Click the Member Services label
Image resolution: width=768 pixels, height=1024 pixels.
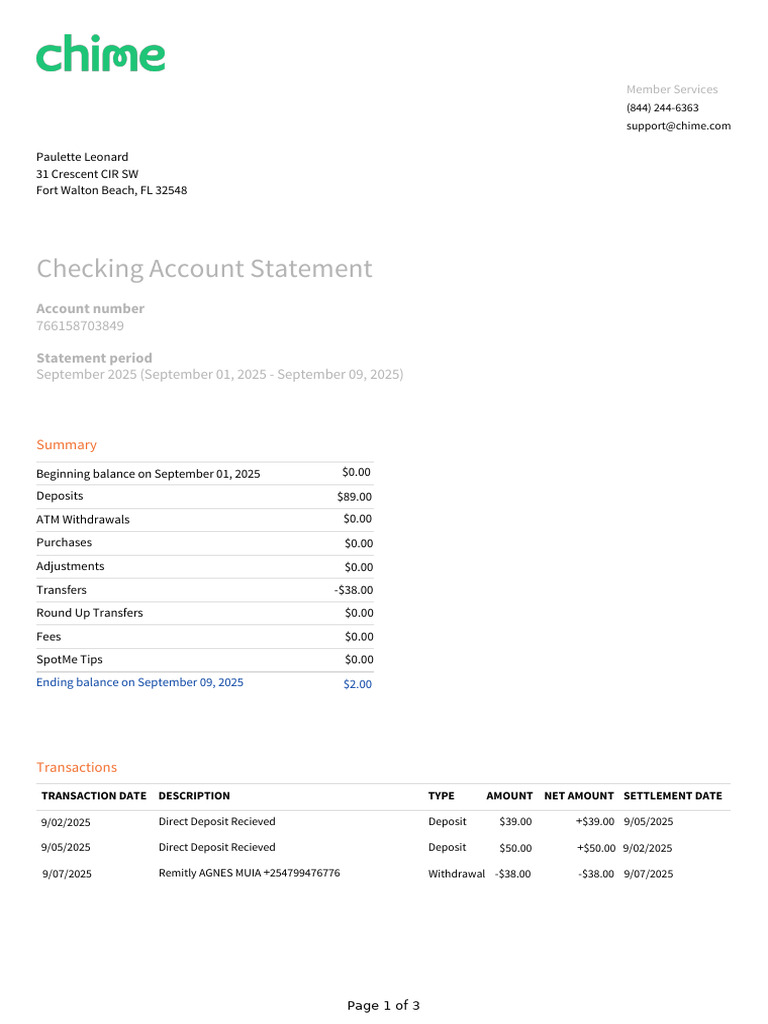pyautogui.click(x=671, y=90)
